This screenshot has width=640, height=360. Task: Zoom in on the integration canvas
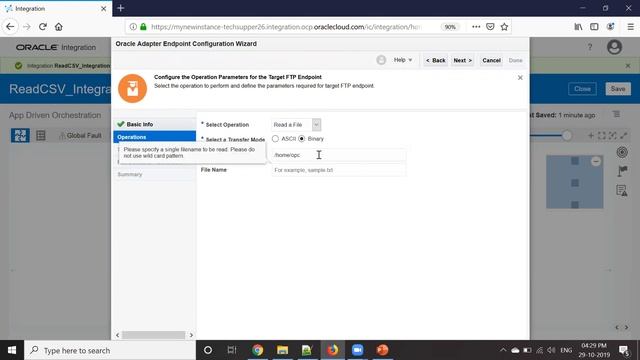coord(591,136)
